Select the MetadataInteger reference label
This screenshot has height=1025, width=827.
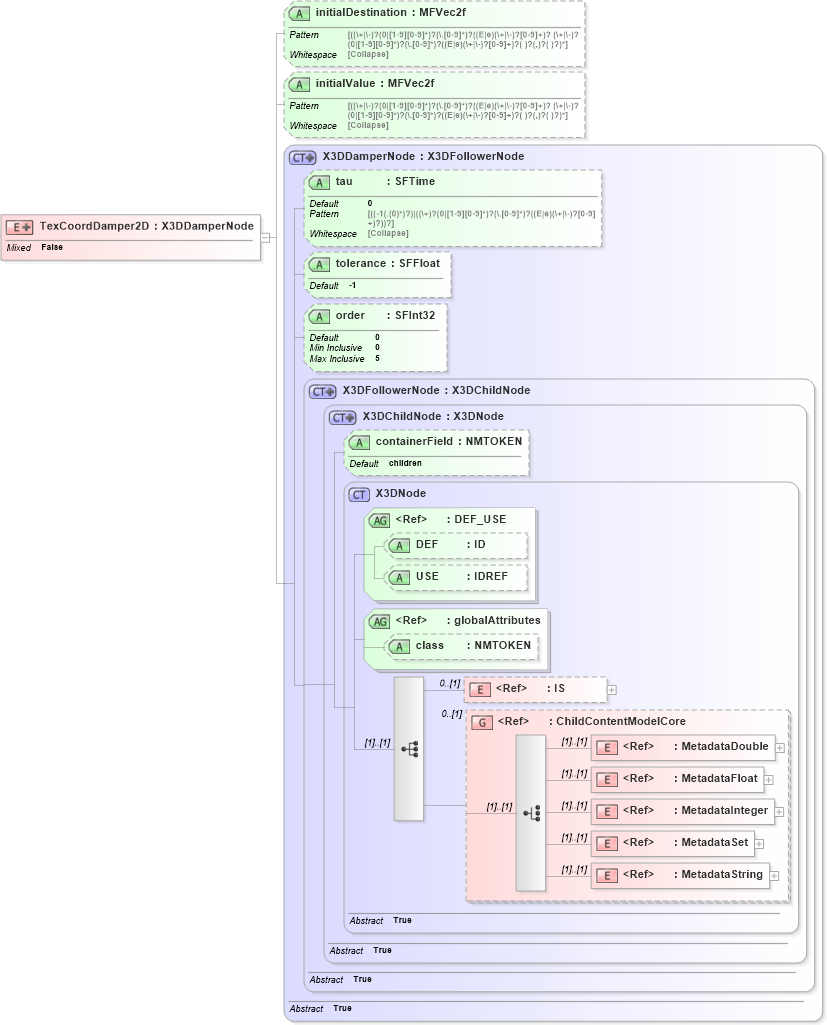click(696, 811)
